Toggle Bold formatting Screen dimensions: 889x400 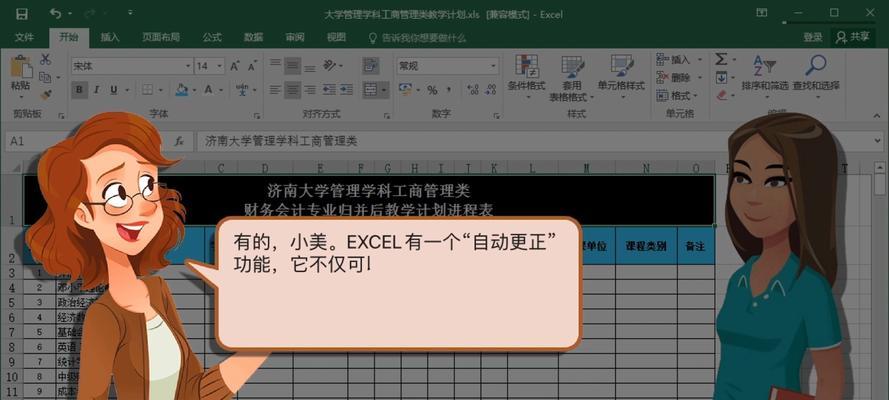79,90
